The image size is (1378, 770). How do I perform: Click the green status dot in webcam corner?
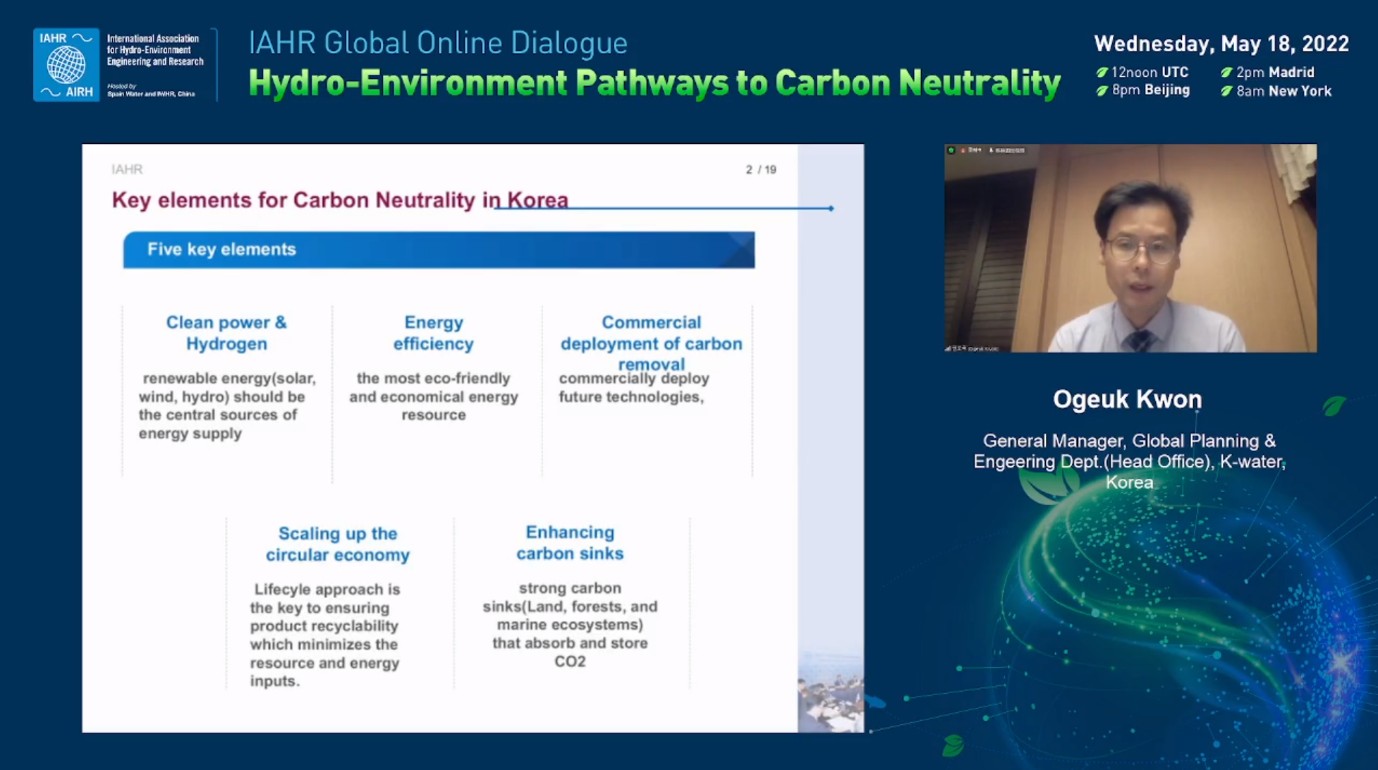(952, 150)
